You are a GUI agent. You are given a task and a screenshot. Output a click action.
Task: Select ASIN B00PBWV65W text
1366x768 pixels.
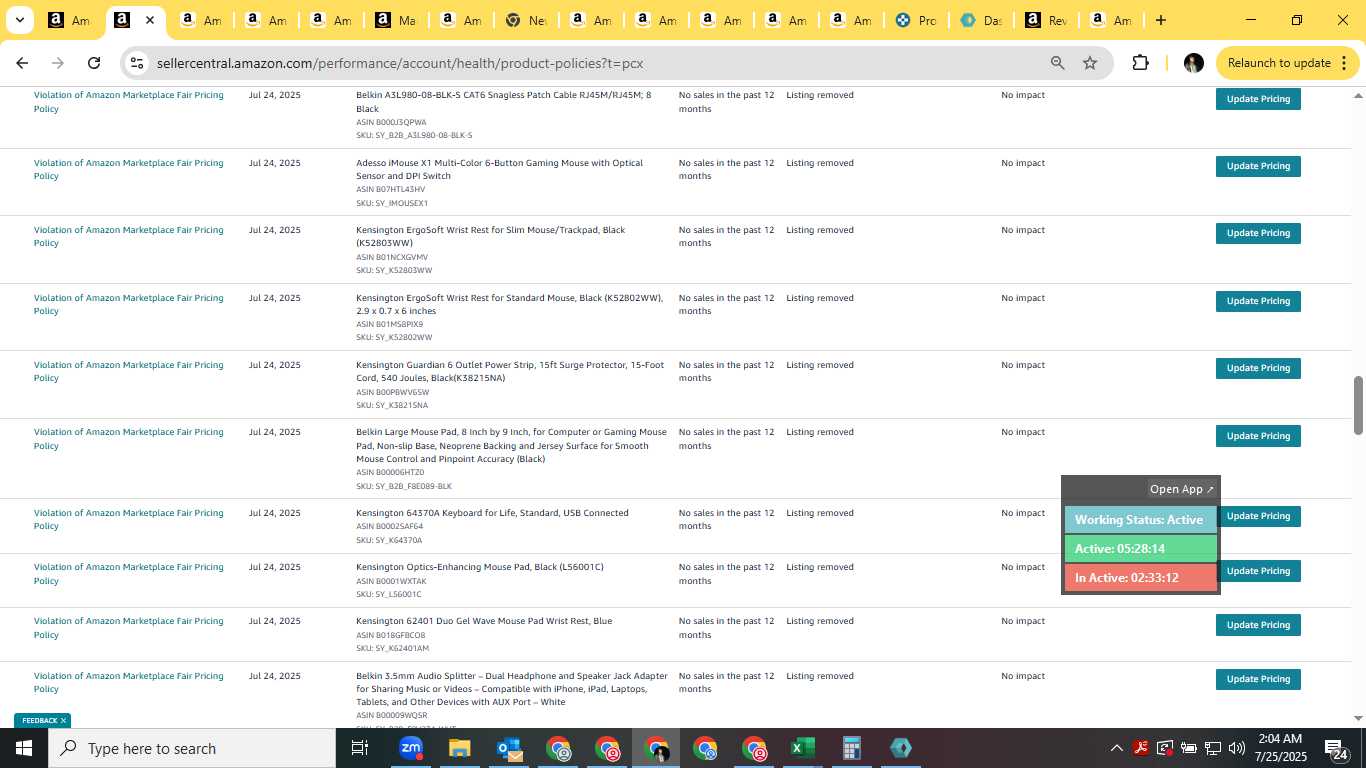tap(392, 392)
